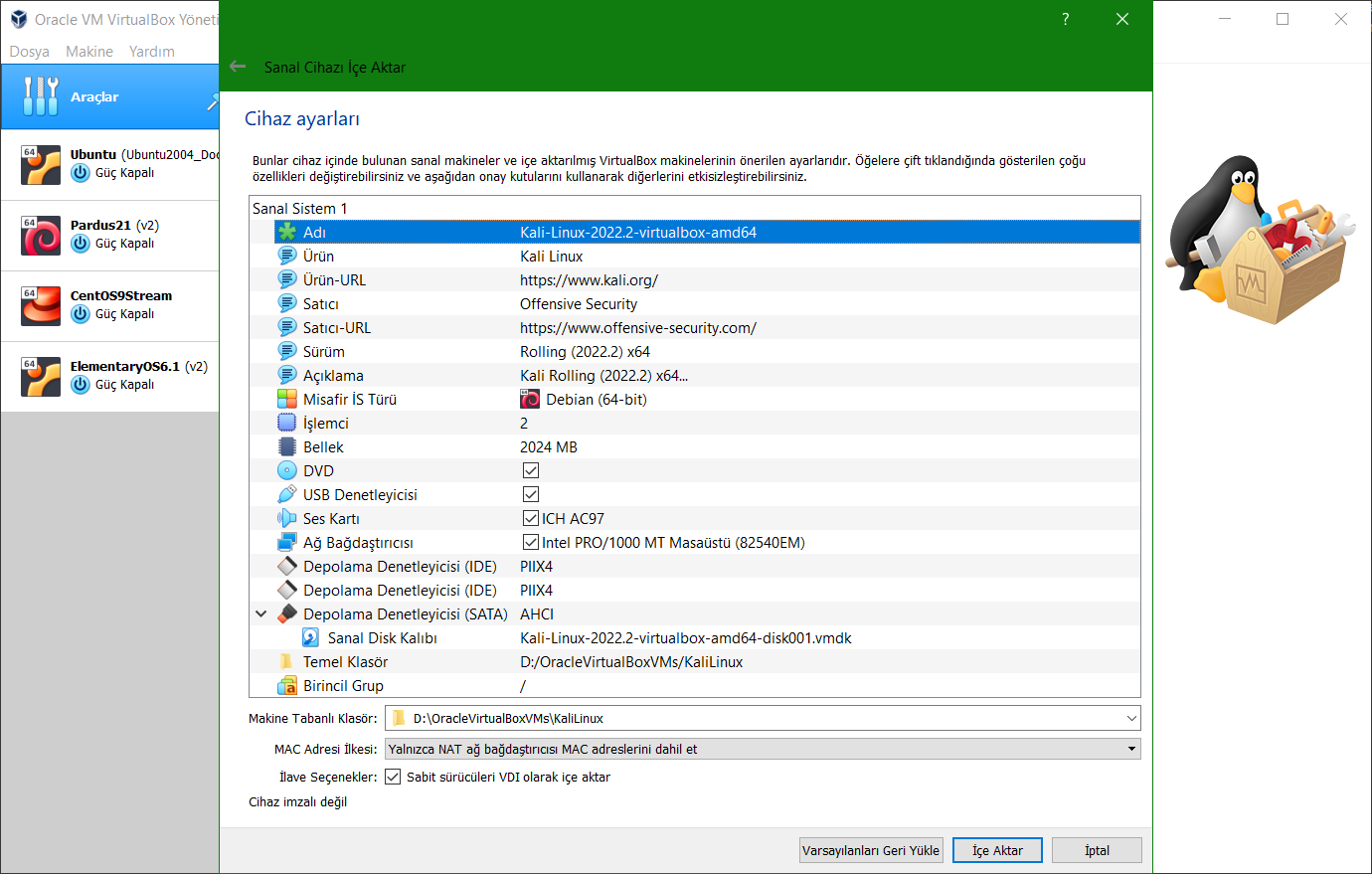Click the https://www.kali.org/ value
The height and width of the screenshot is (874, 1372).
click(589, 279)
